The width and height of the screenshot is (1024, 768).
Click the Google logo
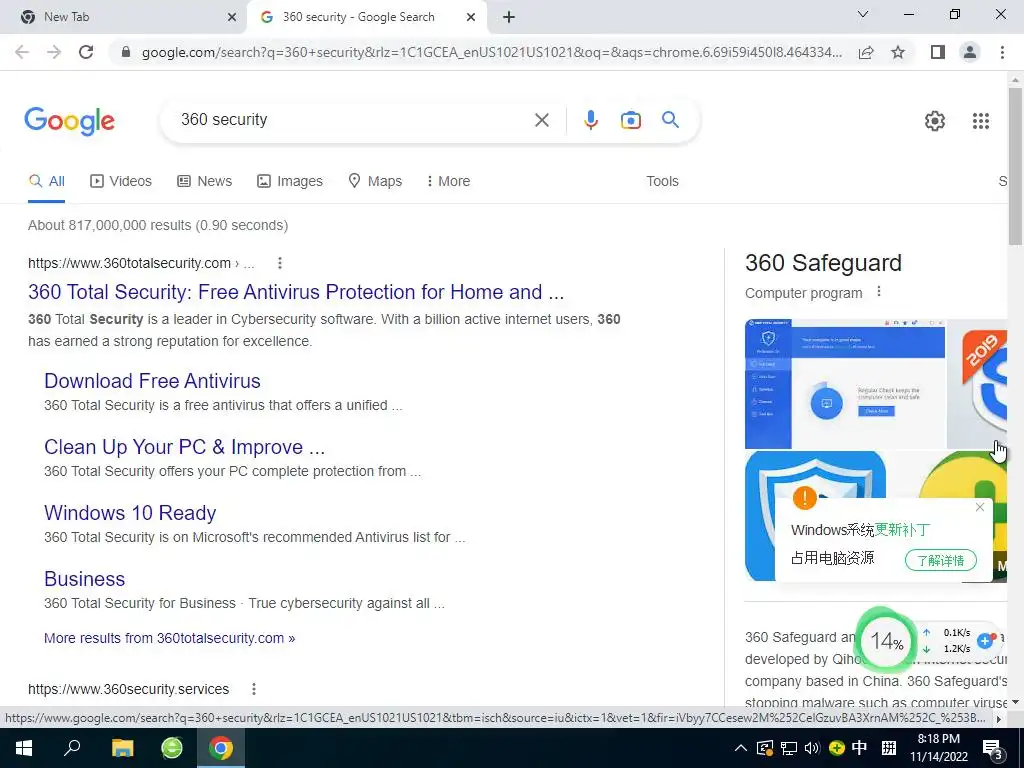point(69,121)
